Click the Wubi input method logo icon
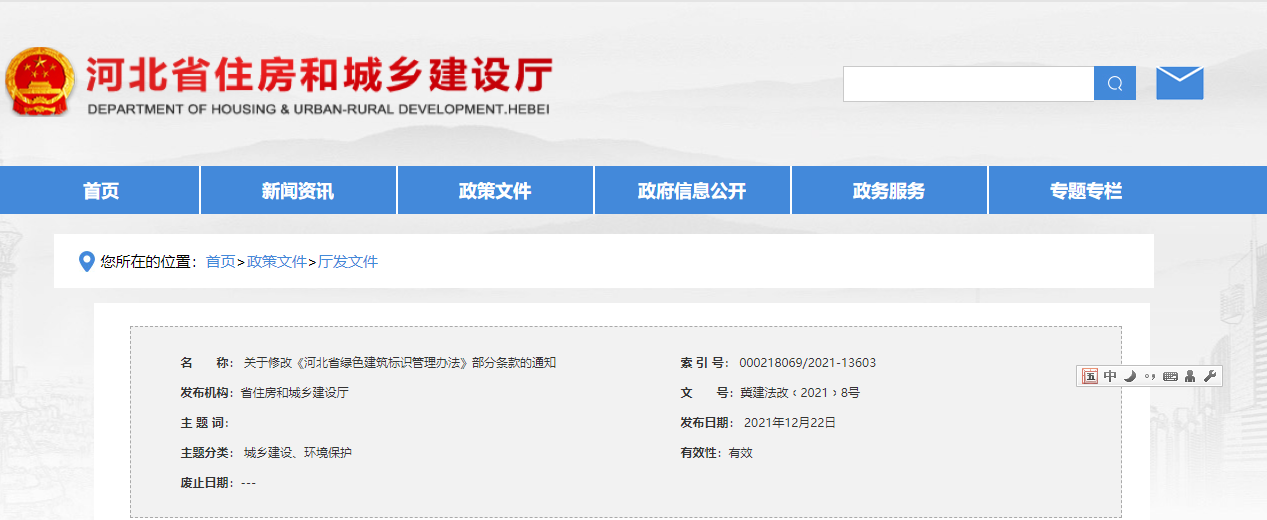The image size is (1267, 520). pos(1090,376)
